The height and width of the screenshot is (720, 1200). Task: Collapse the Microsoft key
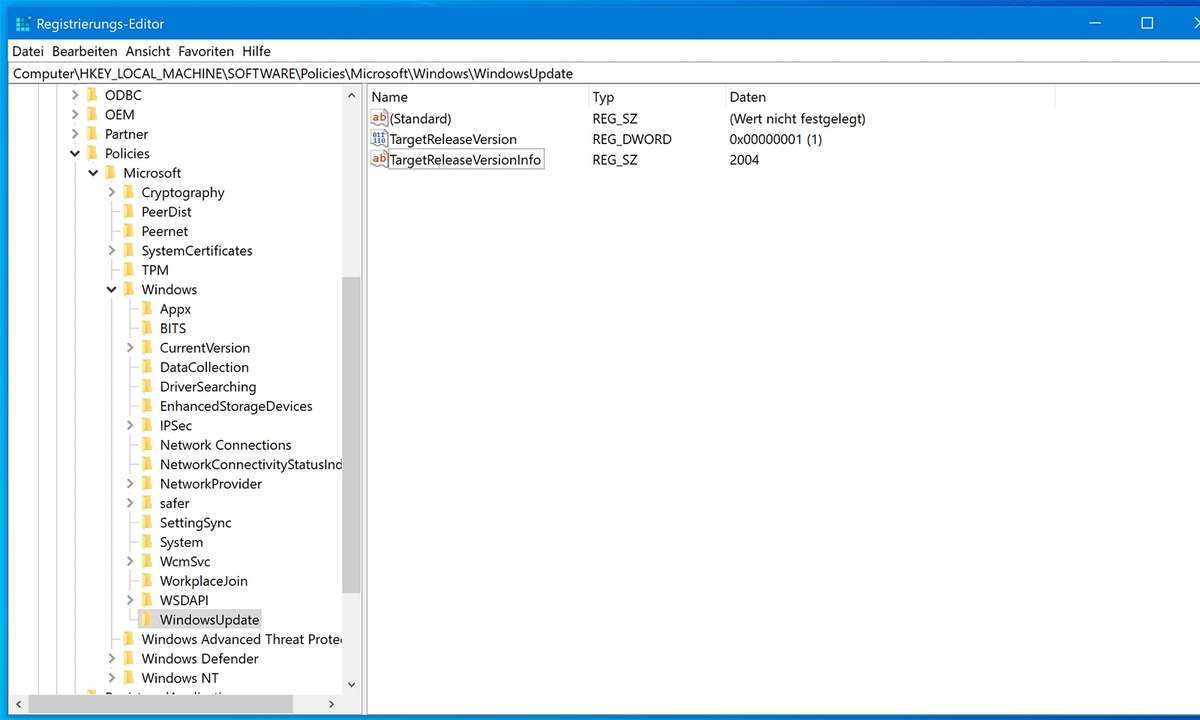(x=93, y=173)
